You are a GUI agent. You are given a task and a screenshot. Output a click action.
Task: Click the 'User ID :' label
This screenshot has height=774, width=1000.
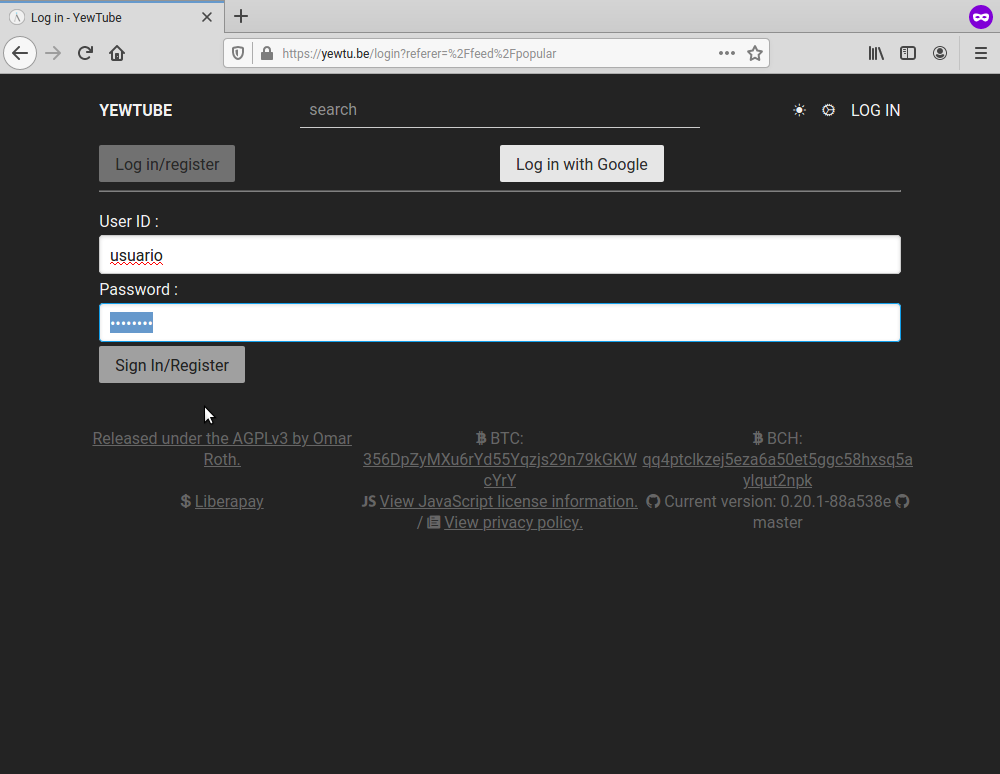(129, 221)
